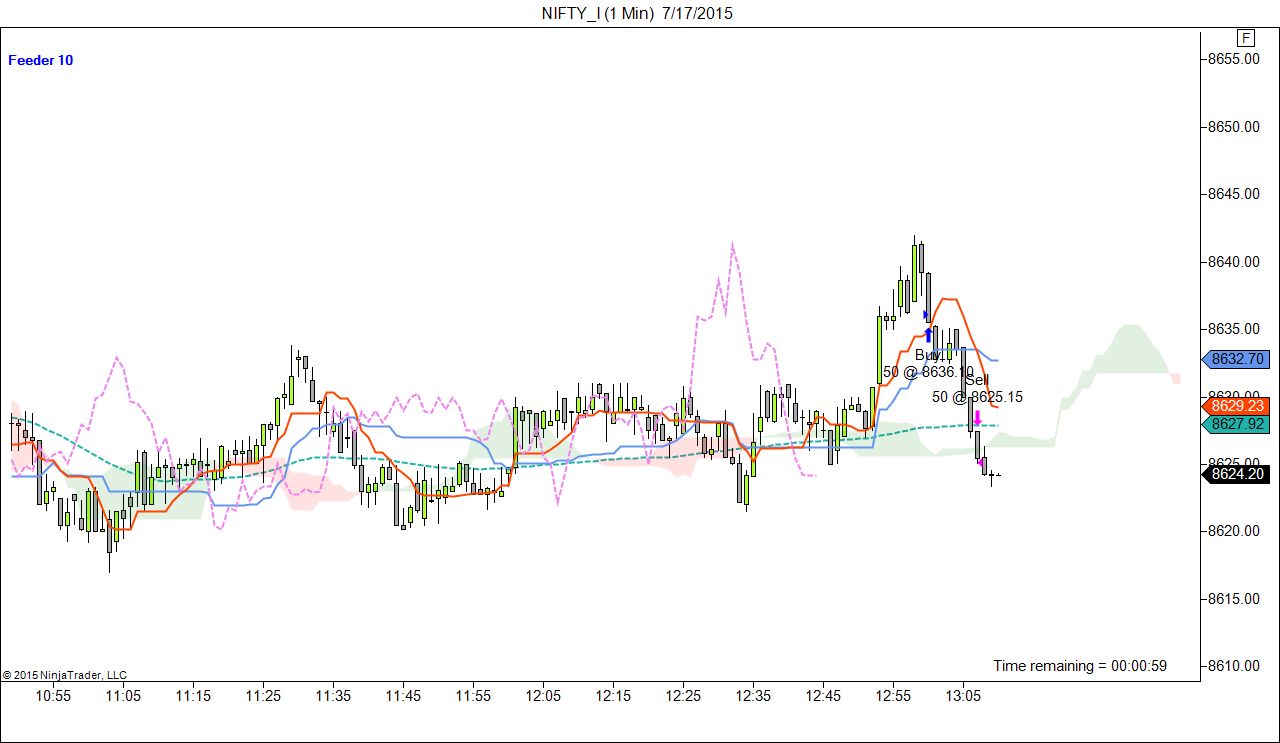Image resolution: width=1280 pixels, height=743 pixels.
Task: Click the teal 8627.92 price marker
Action: click(1238, 424)
